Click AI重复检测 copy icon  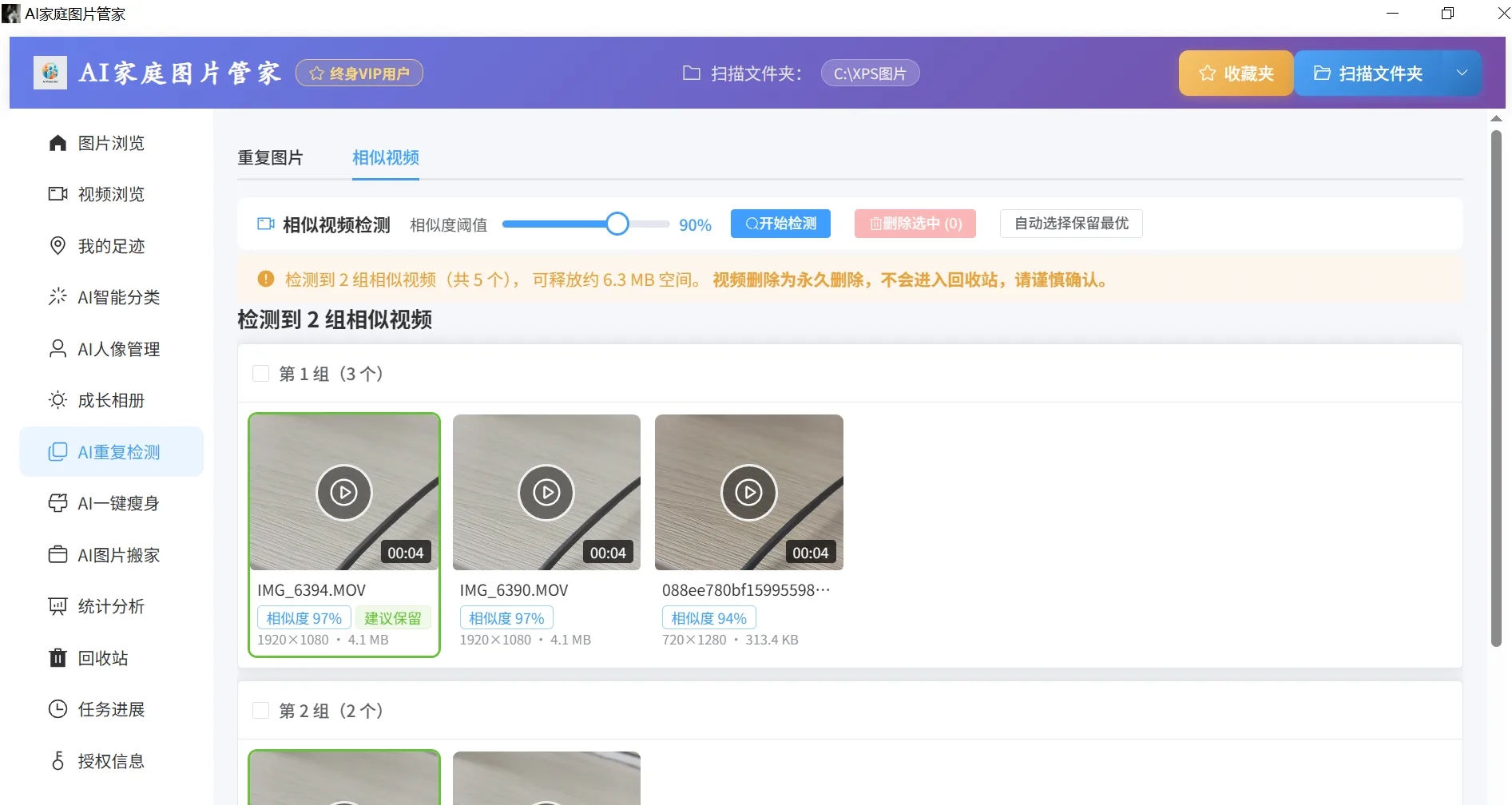click(58, 452)
